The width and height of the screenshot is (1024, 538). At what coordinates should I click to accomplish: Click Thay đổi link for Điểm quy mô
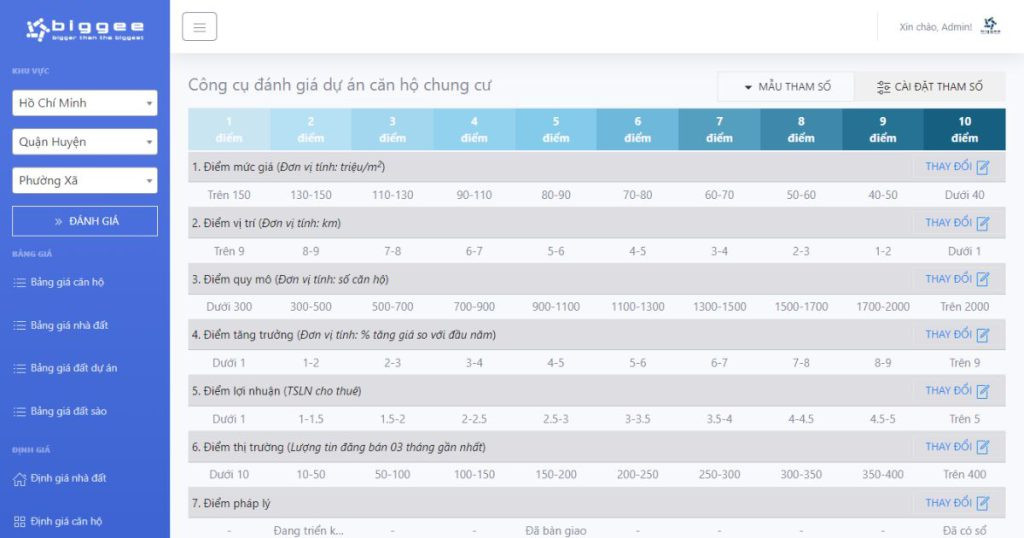click(x=948, y=279)
